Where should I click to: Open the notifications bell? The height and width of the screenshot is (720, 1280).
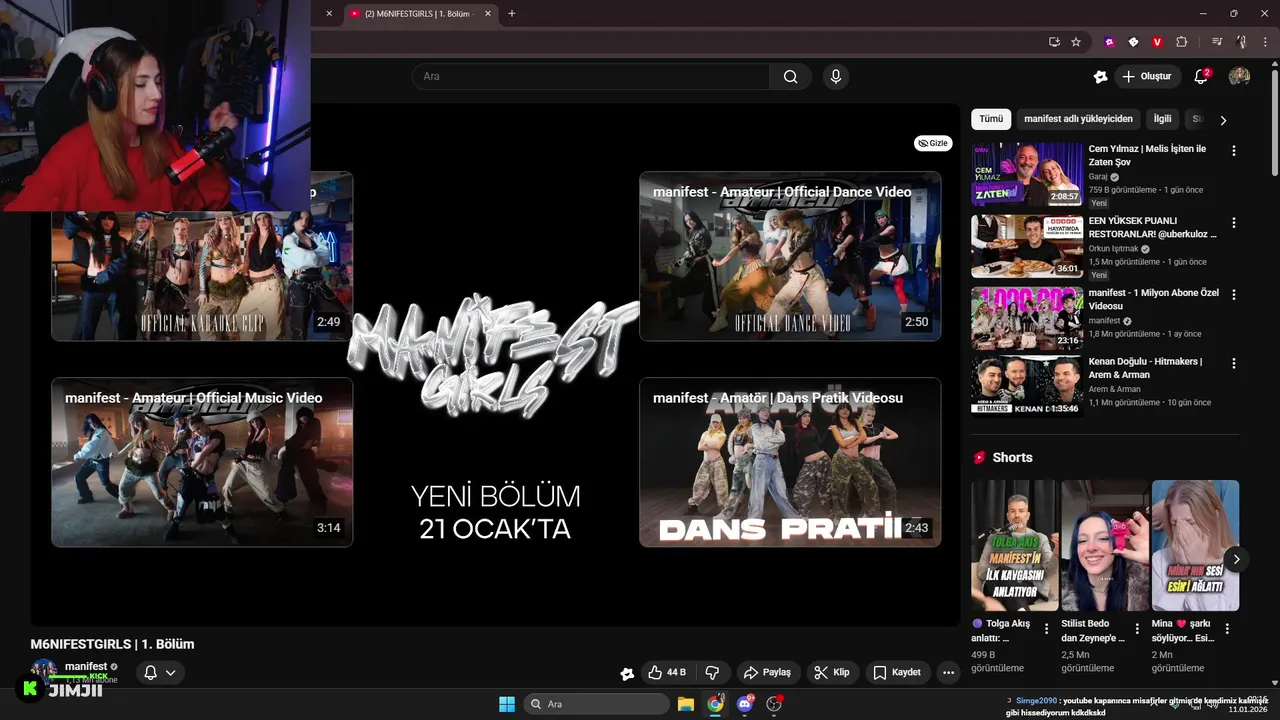click(1202, 77)
